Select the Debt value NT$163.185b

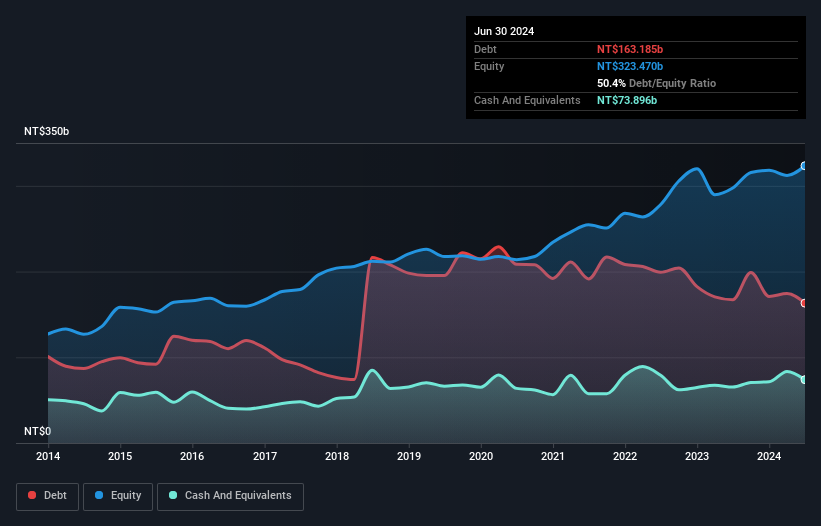point(630,49)
